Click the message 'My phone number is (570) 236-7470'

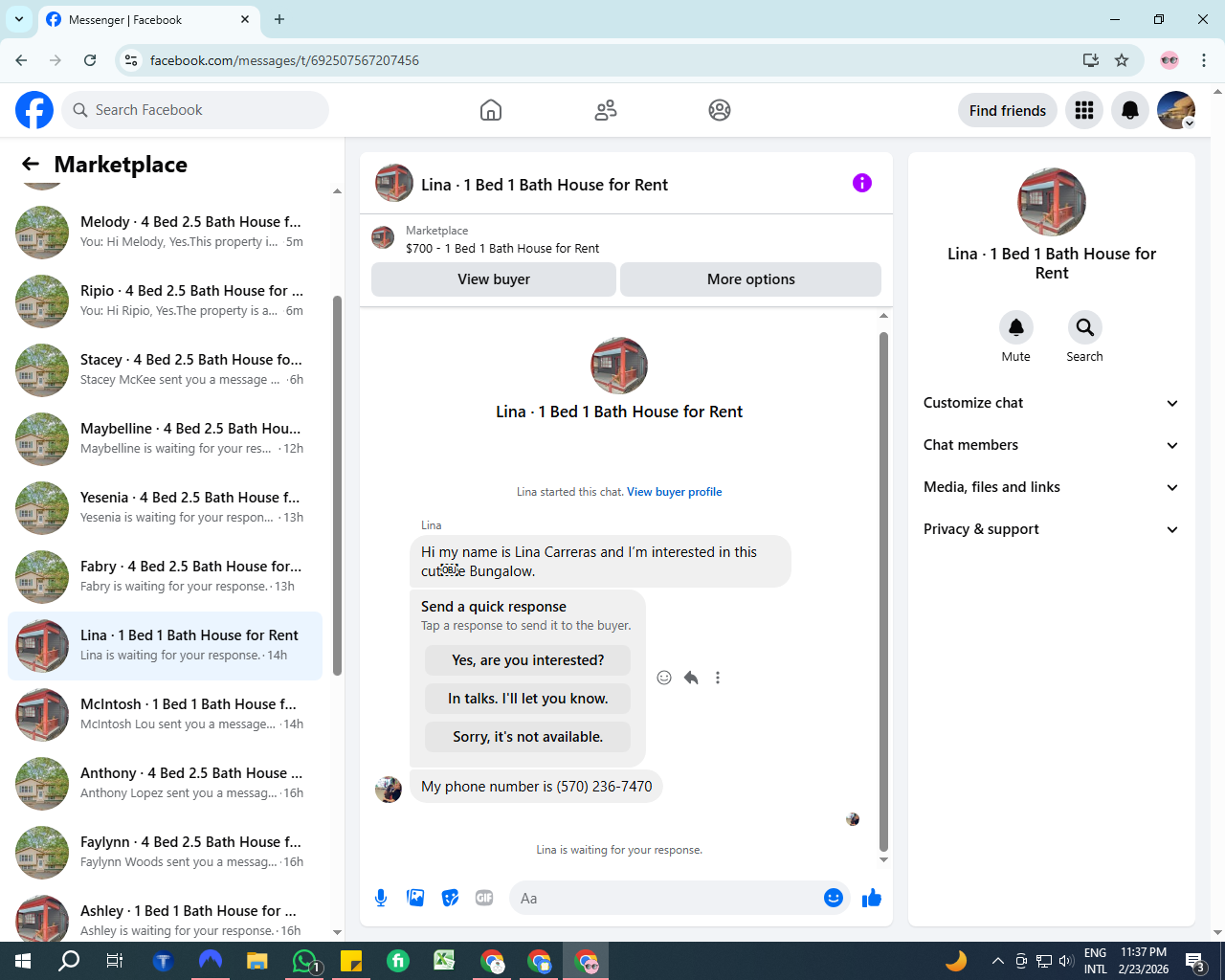pyautogui.click(x=536, y=787)
